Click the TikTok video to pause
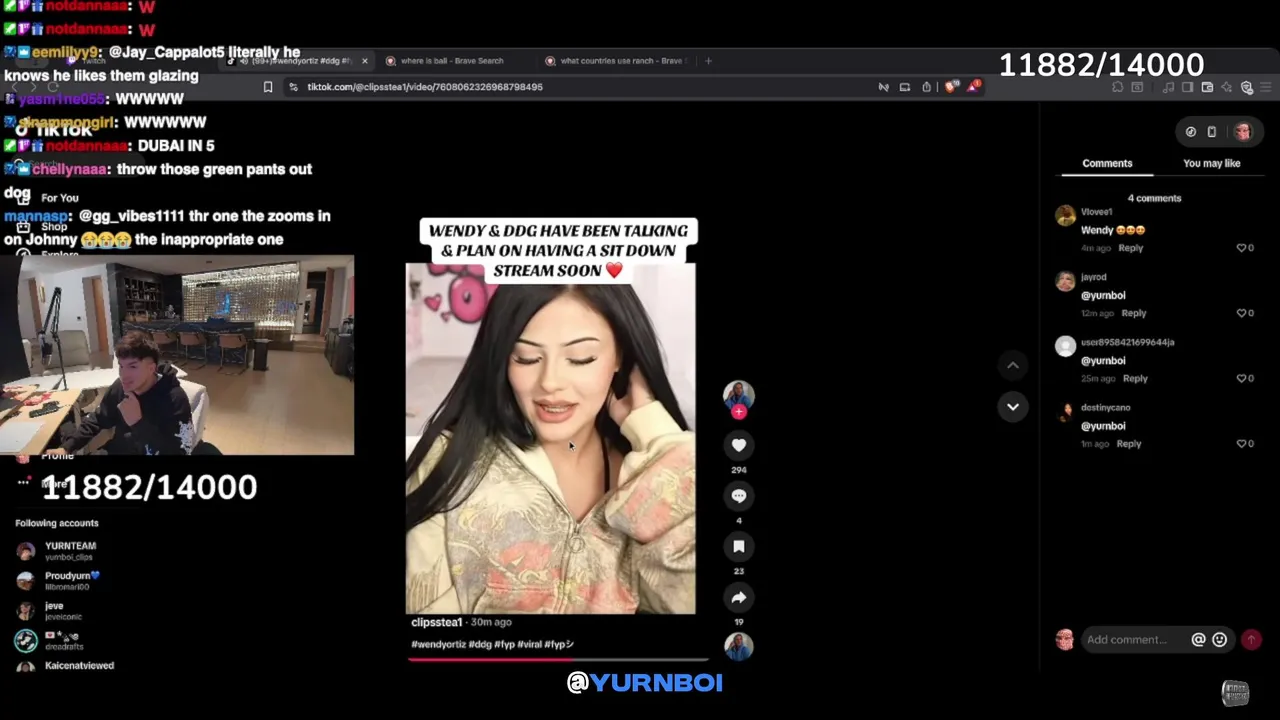The width and height of the screenshot is (1280, 720). [x=550, y=440]
